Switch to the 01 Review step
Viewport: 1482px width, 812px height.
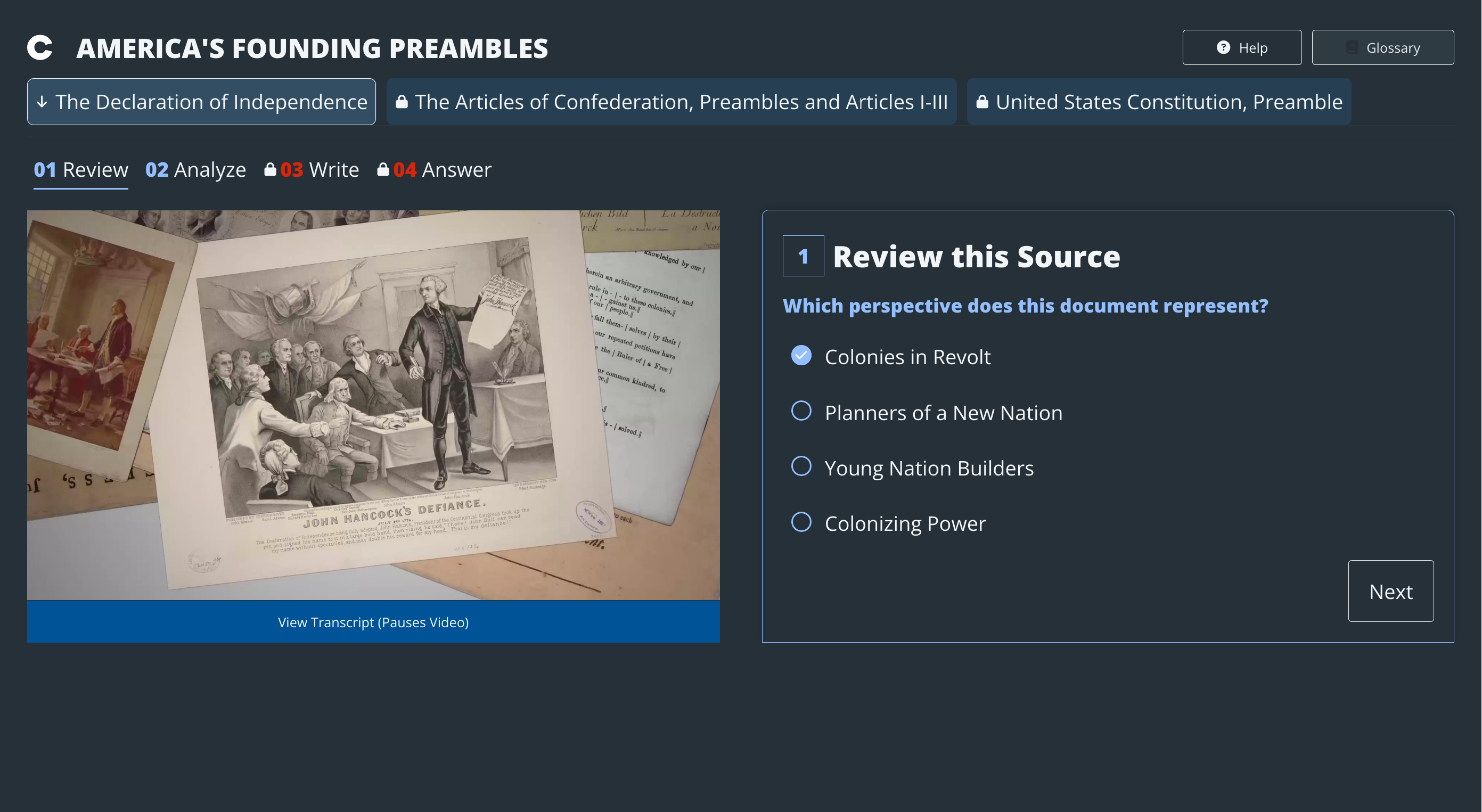tap(81, 170)
